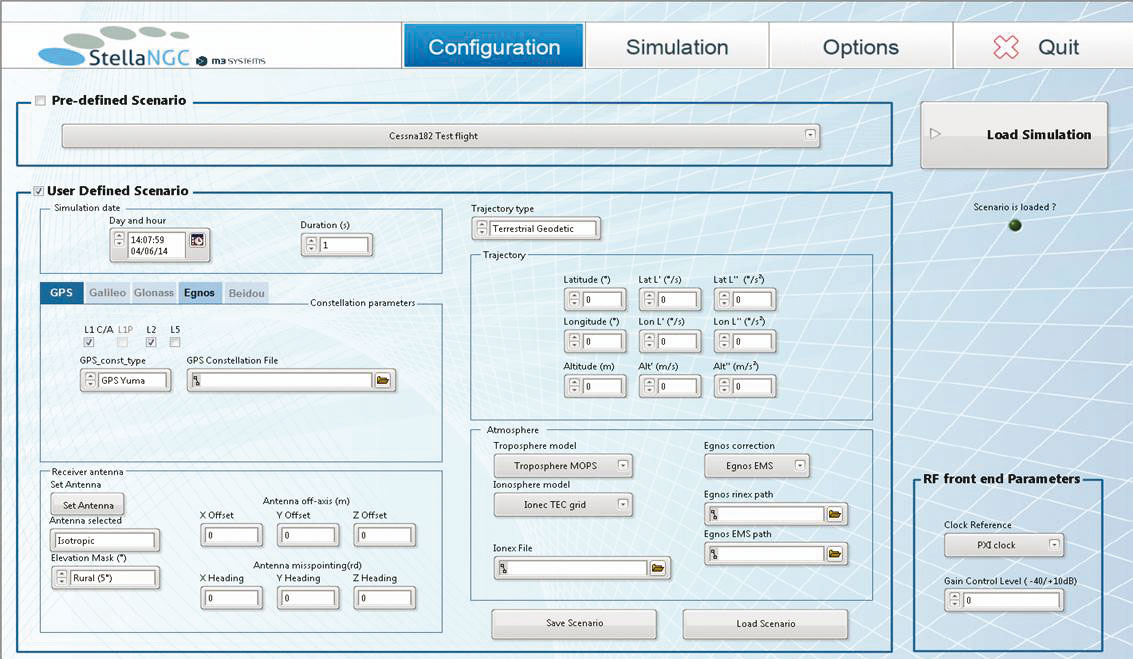Click the Y Heading input field
Image resolution: width=1133 pixels, height=659 pixels.
coord(309,598)
